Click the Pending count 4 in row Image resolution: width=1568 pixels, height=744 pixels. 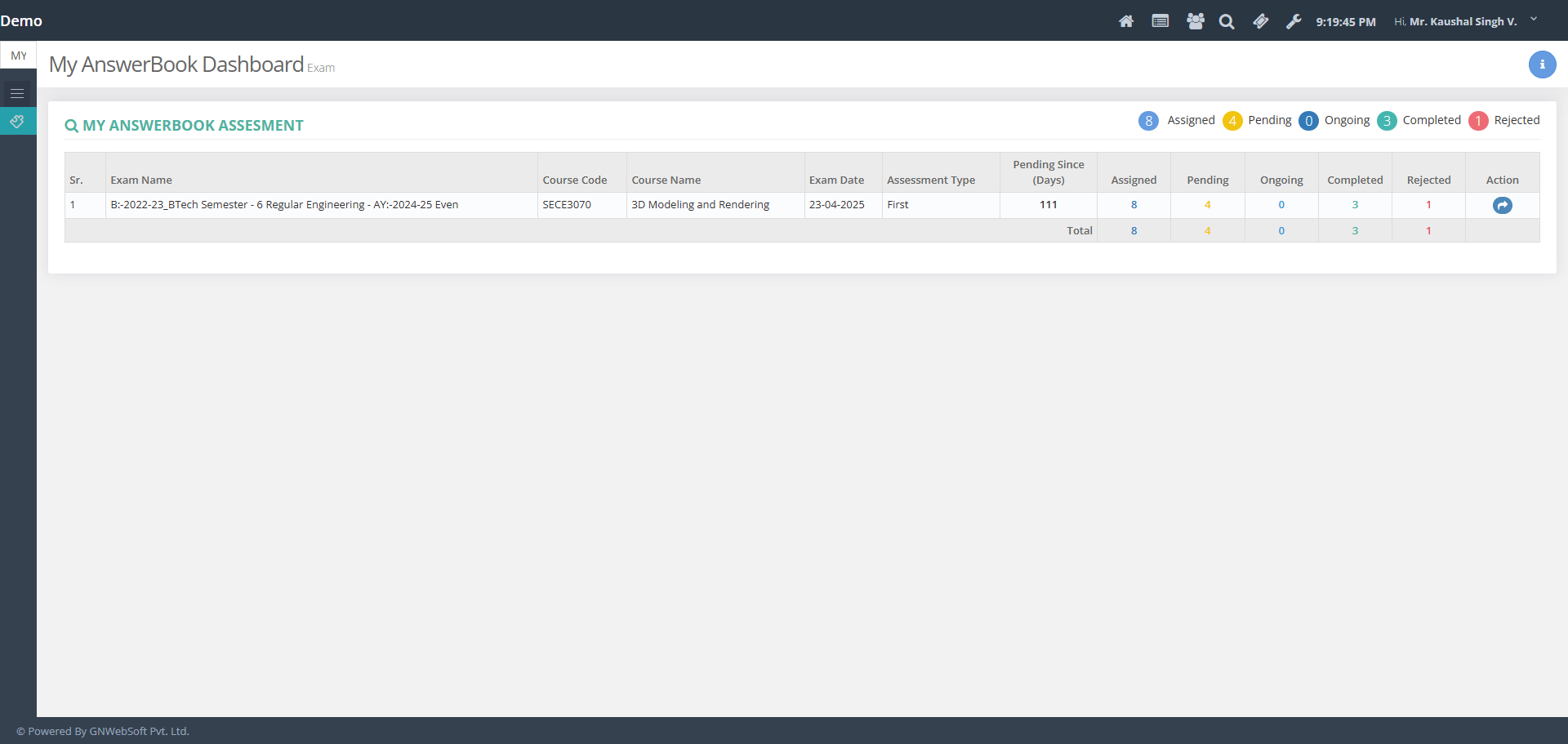coord(1207,205)
